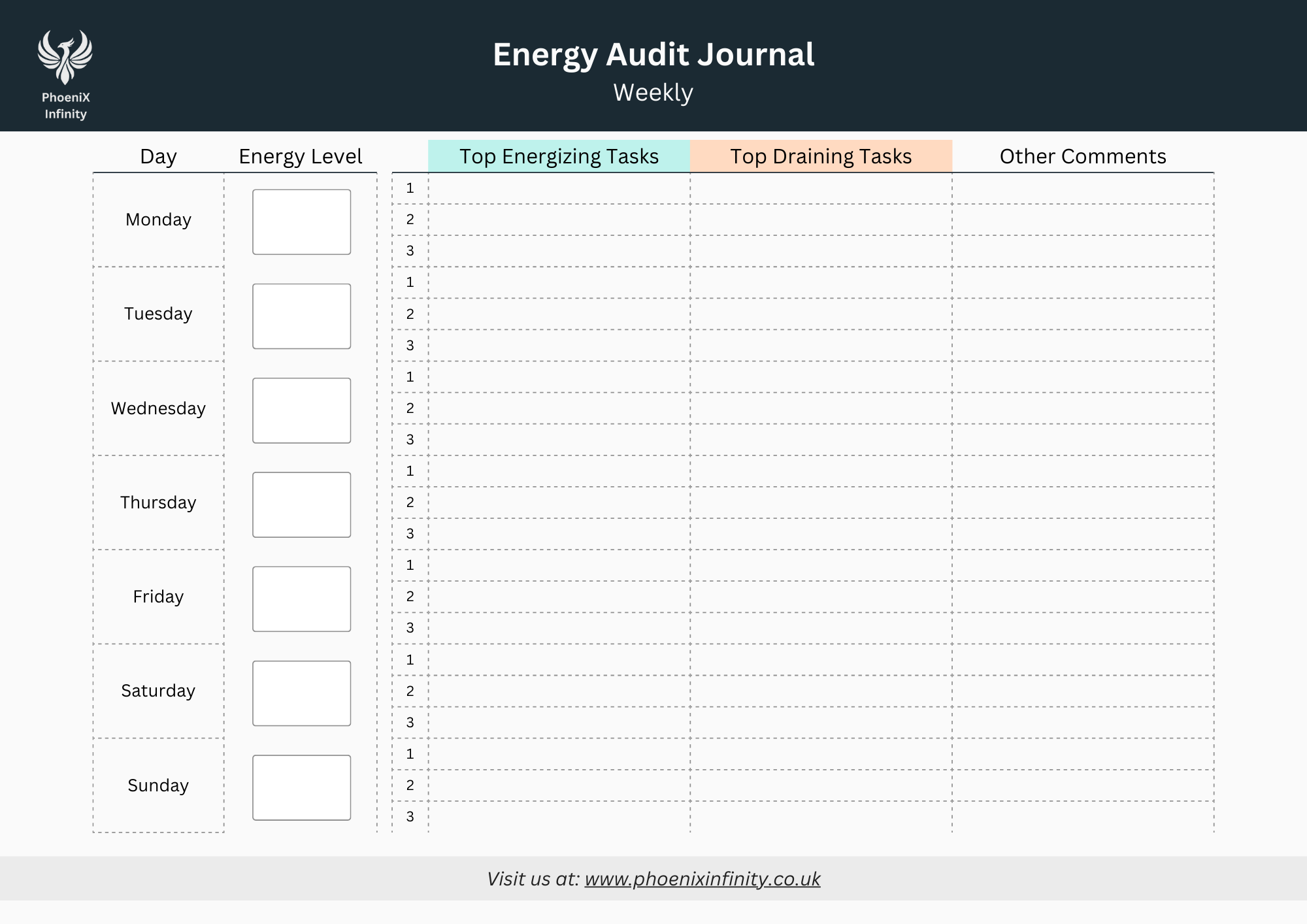Click the Wednesday day label
Viewport: 1307px width, 924px height.
[x=158, y=408]
